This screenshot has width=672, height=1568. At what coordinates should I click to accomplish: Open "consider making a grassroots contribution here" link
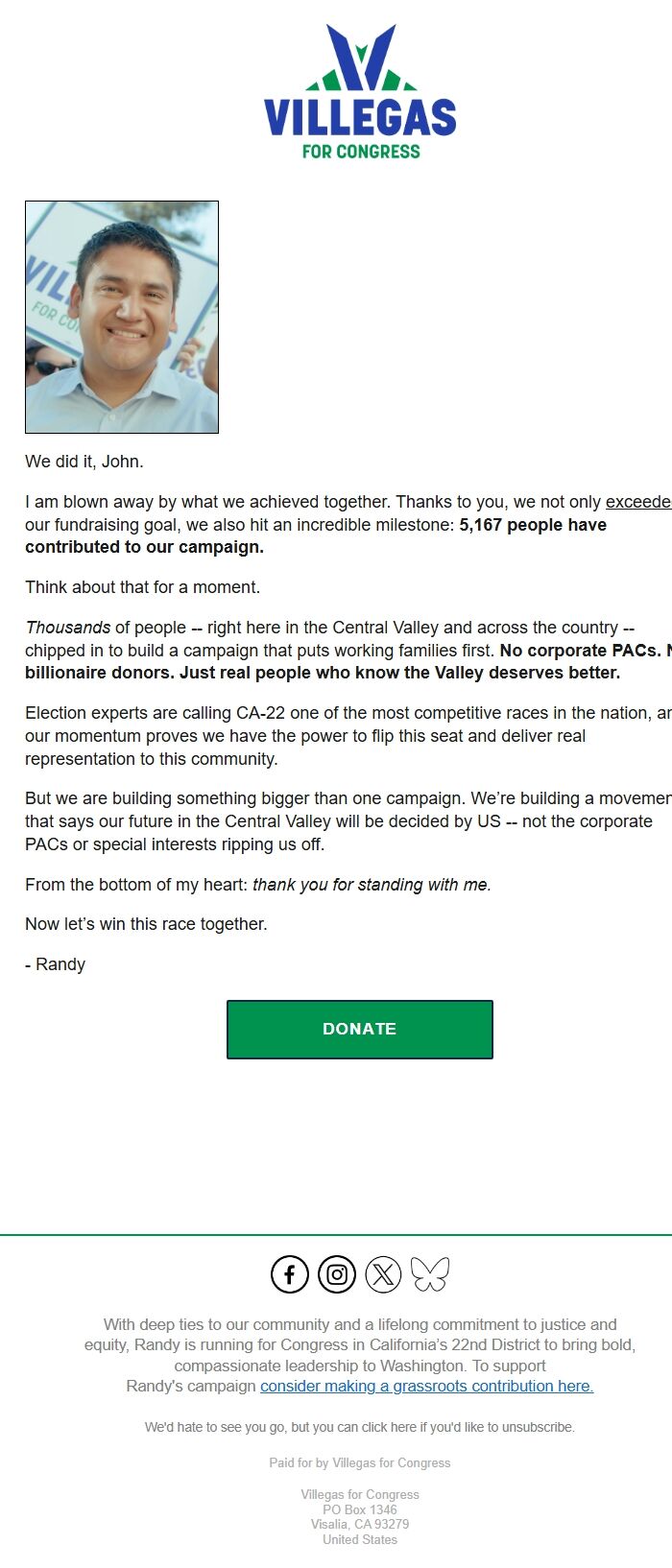tap(426, 1386)
